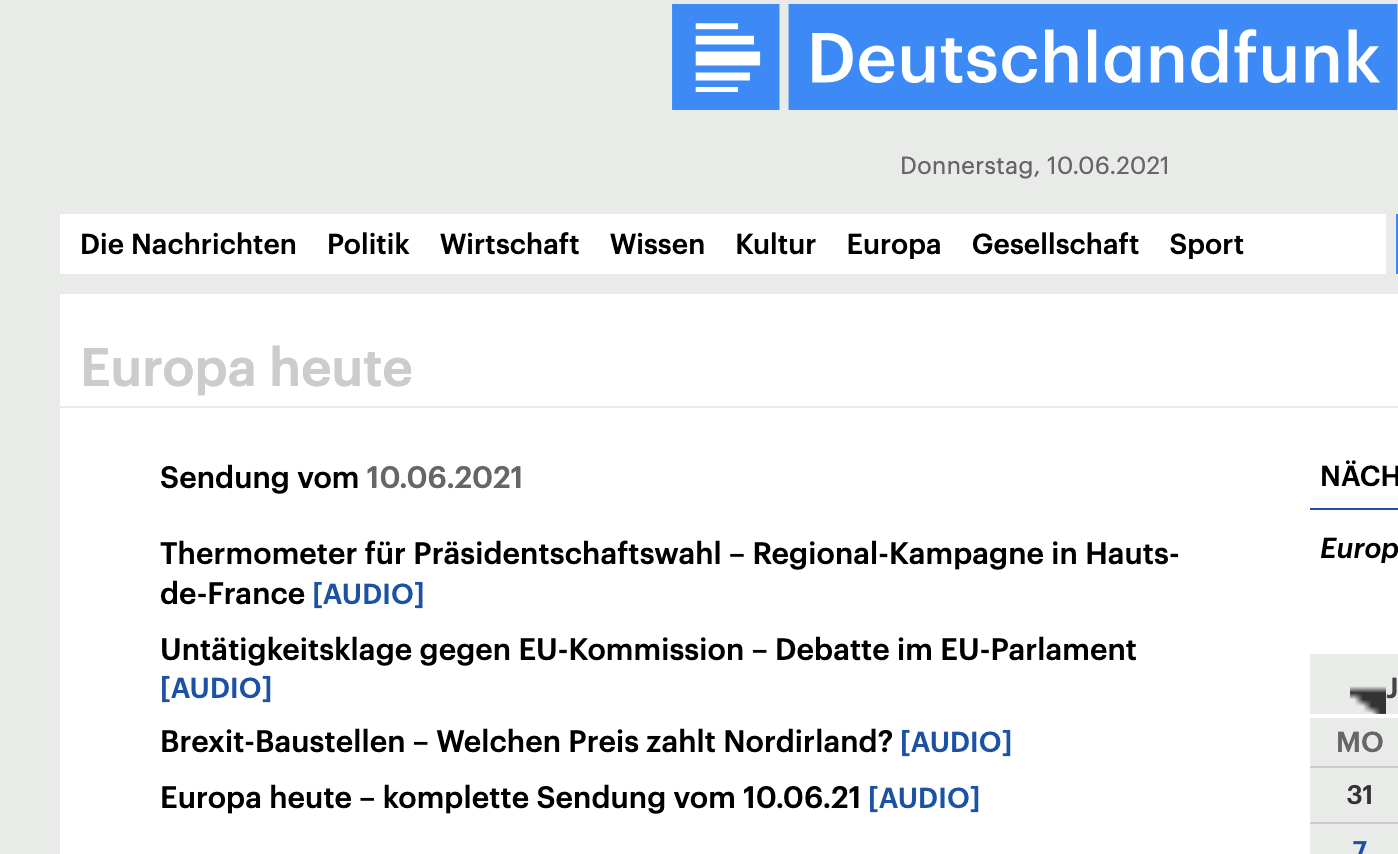Screen dimensions: 1398x854
Task: Play audio for Untätigkeitsklage EU-Kommission story
Action: pos(216,688)
